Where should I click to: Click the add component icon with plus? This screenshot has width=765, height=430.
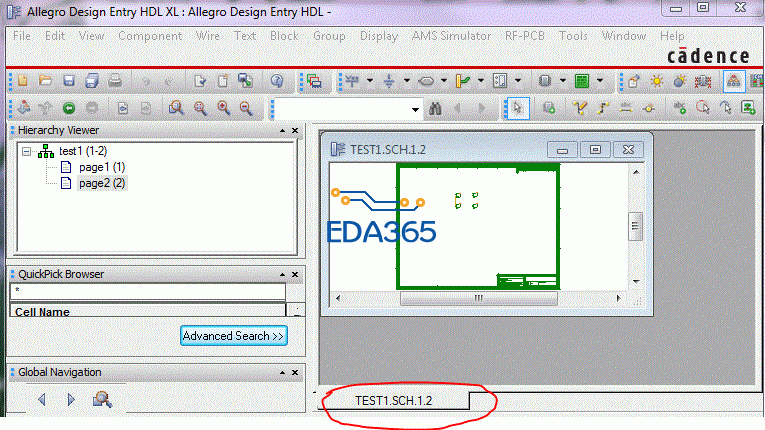coord(549,108)
